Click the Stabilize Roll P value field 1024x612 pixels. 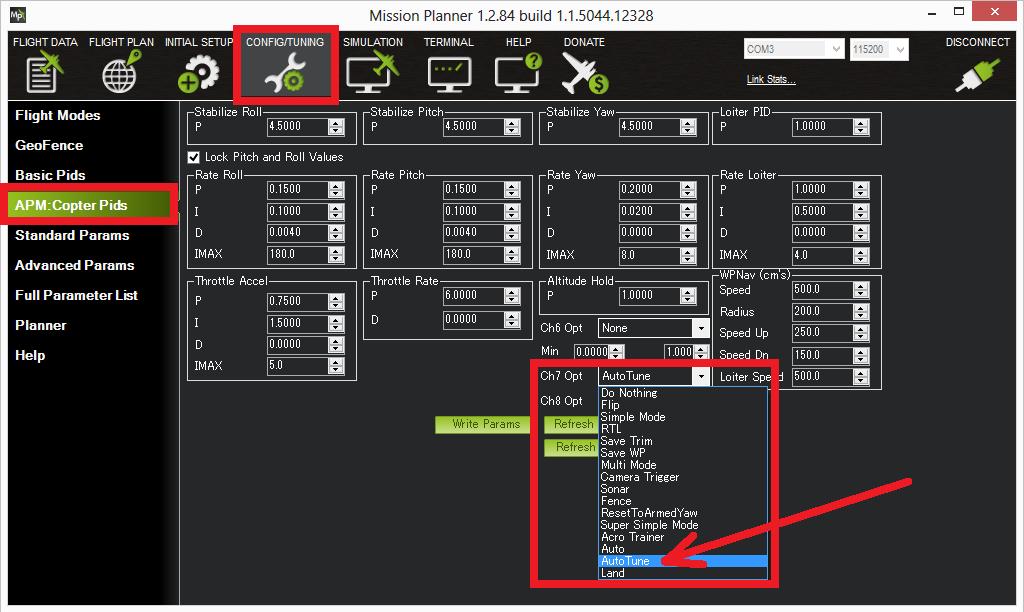pyautogui.click(x=297, y=127)
